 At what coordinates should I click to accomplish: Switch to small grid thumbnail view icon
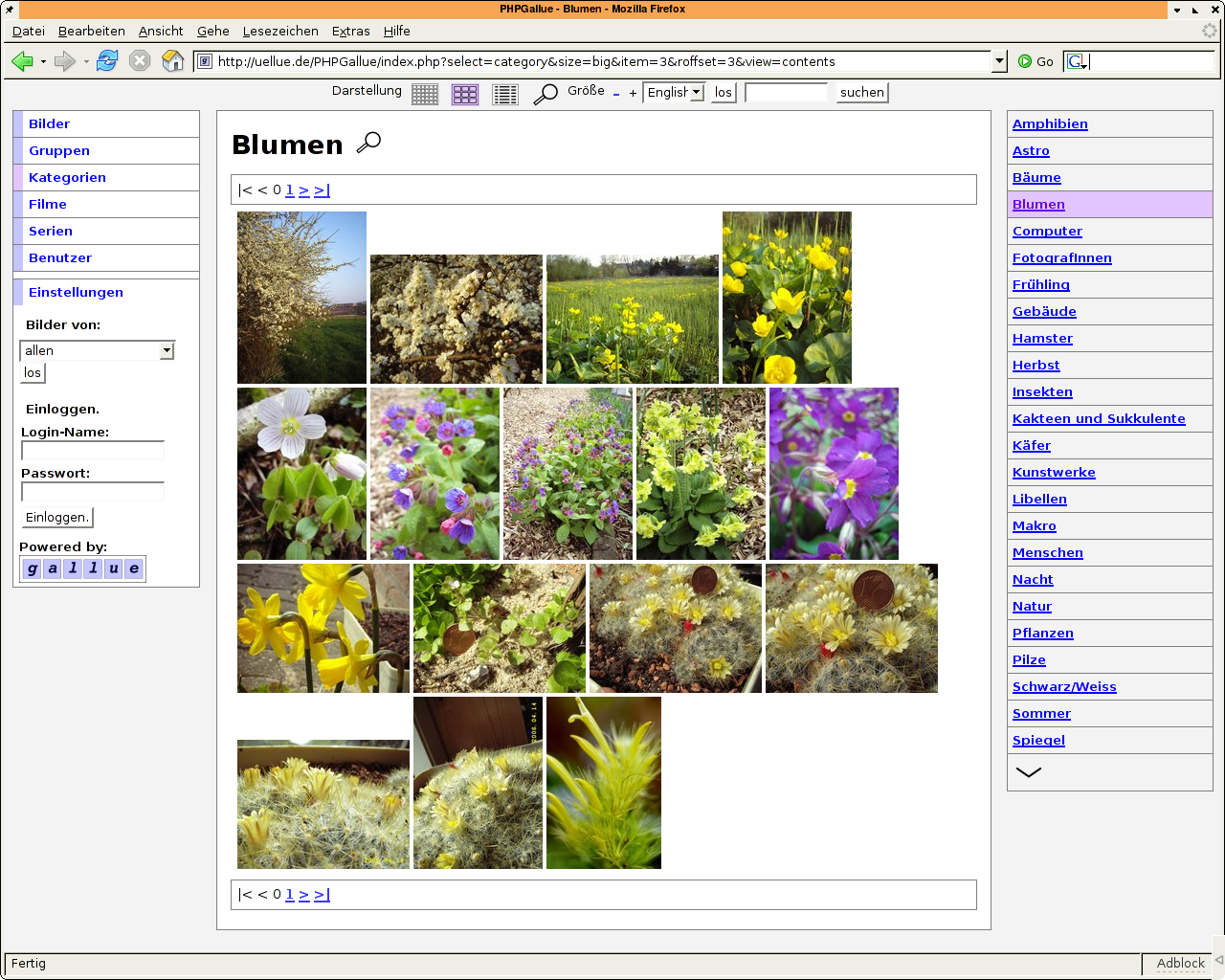pyautogui.click(x=425, y=94)
